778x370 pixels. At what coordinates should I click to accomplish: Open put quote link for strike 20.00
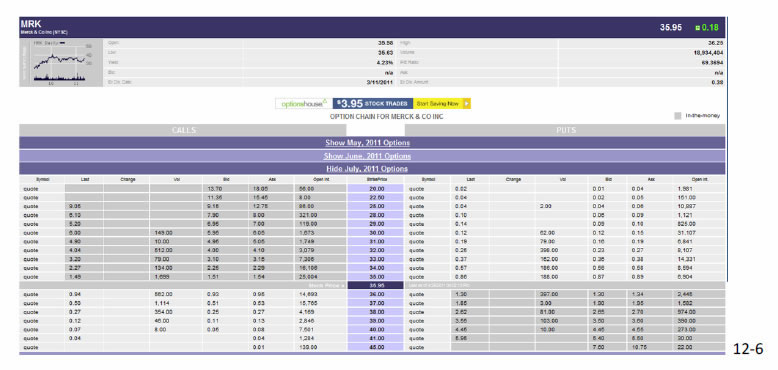(416, 188)
